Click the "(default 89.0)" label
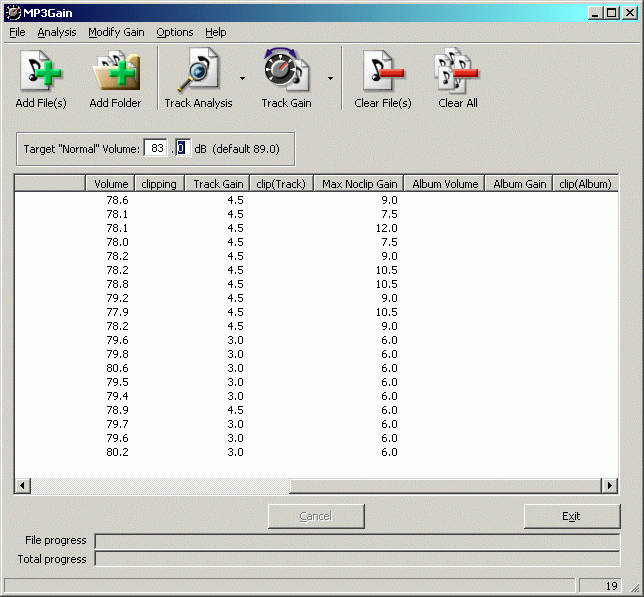The width and height of the screenshot is (644, 597). coord(246,149)
